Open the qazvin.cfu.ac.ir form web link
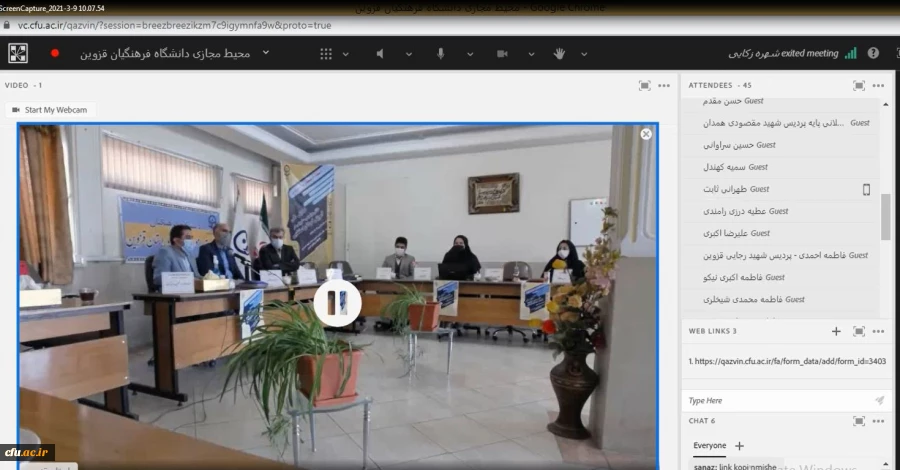900x470 pixels. [x=787, y=361]
